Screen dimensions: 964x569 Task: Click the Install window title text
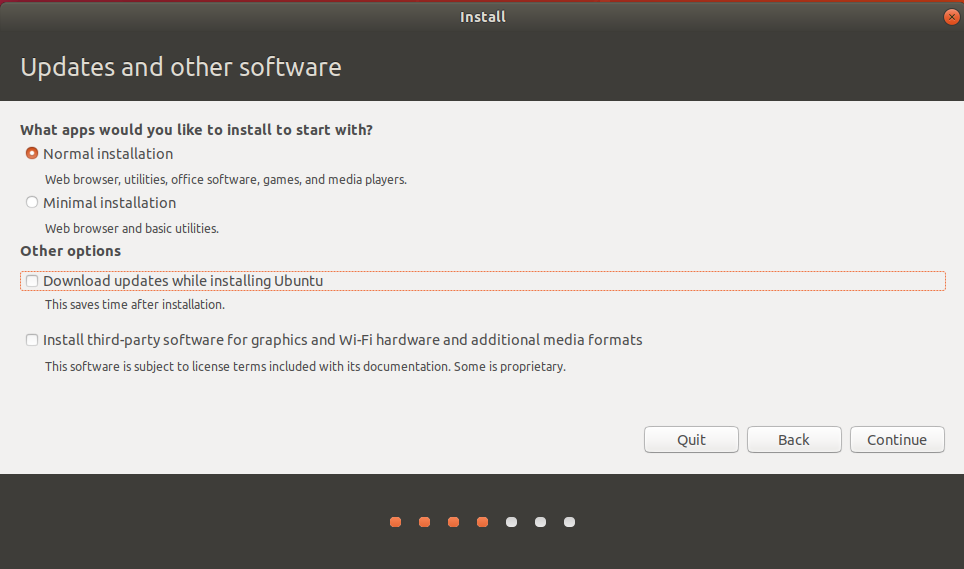[483, 17]
